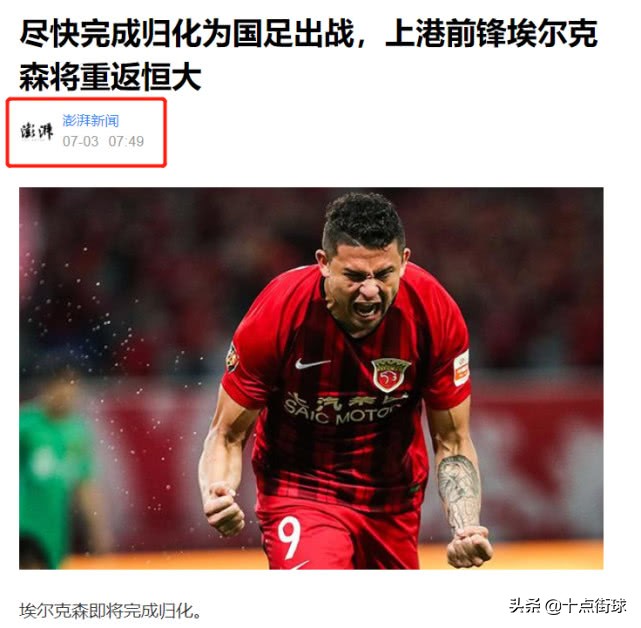This screenshot has width=641, height=628.
Task: Click the article headline starting 尽快完成归化
Action: point(309,55)
